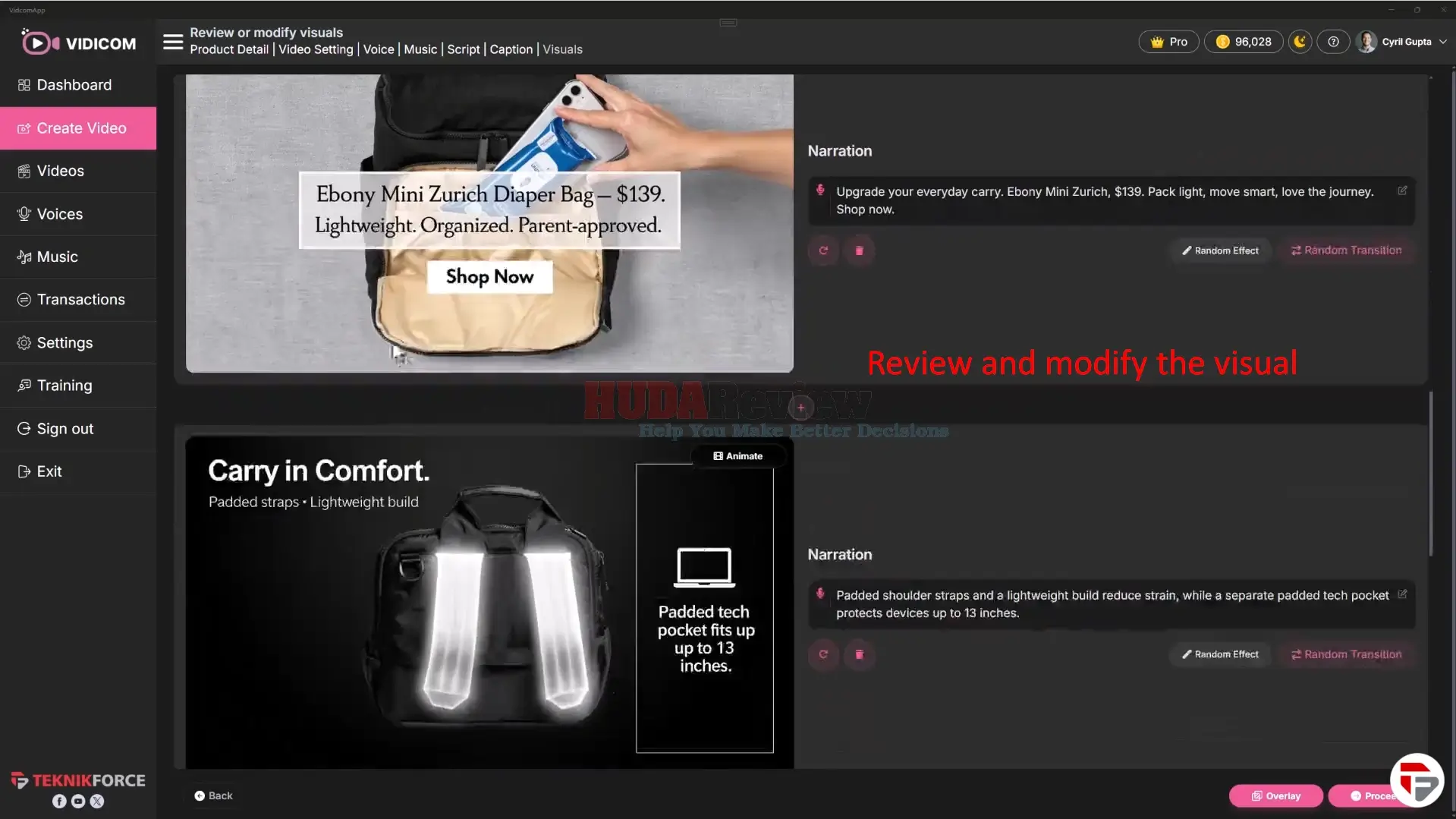View the 96,028 coin balance
Image resolution: width=1456 pixels, height=819 pixels.
click(x=1243, y=42)
